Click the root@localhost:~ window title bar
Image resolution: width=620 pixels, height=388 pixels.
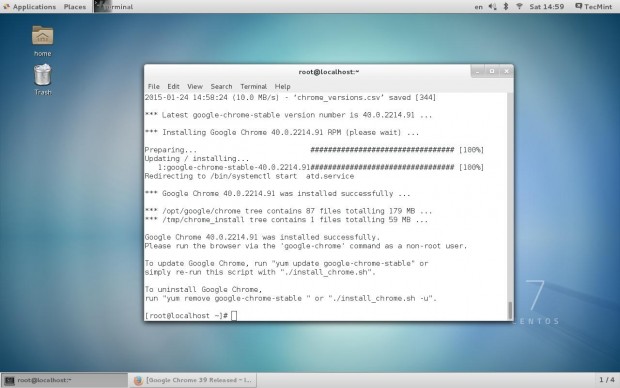click(329, 72)
